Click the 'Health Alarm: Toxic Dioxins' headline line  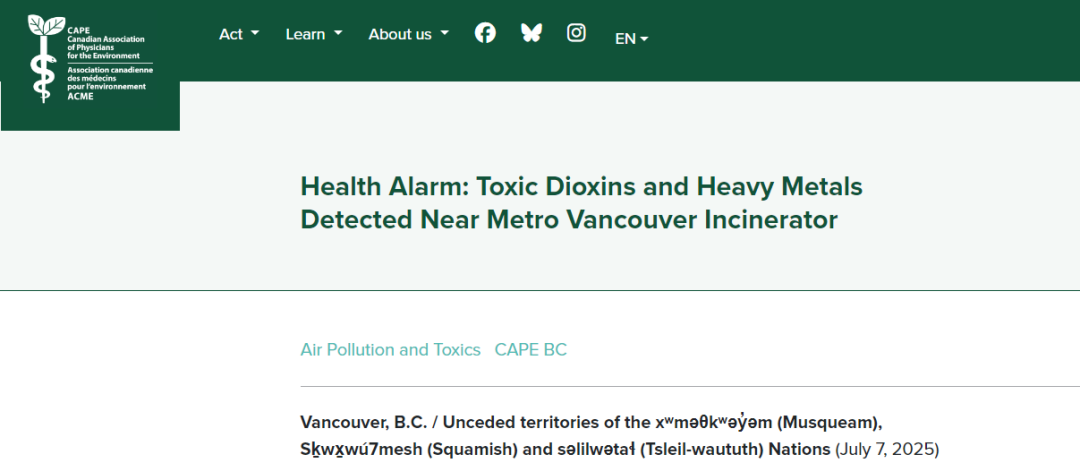click(x=581, y=186)
